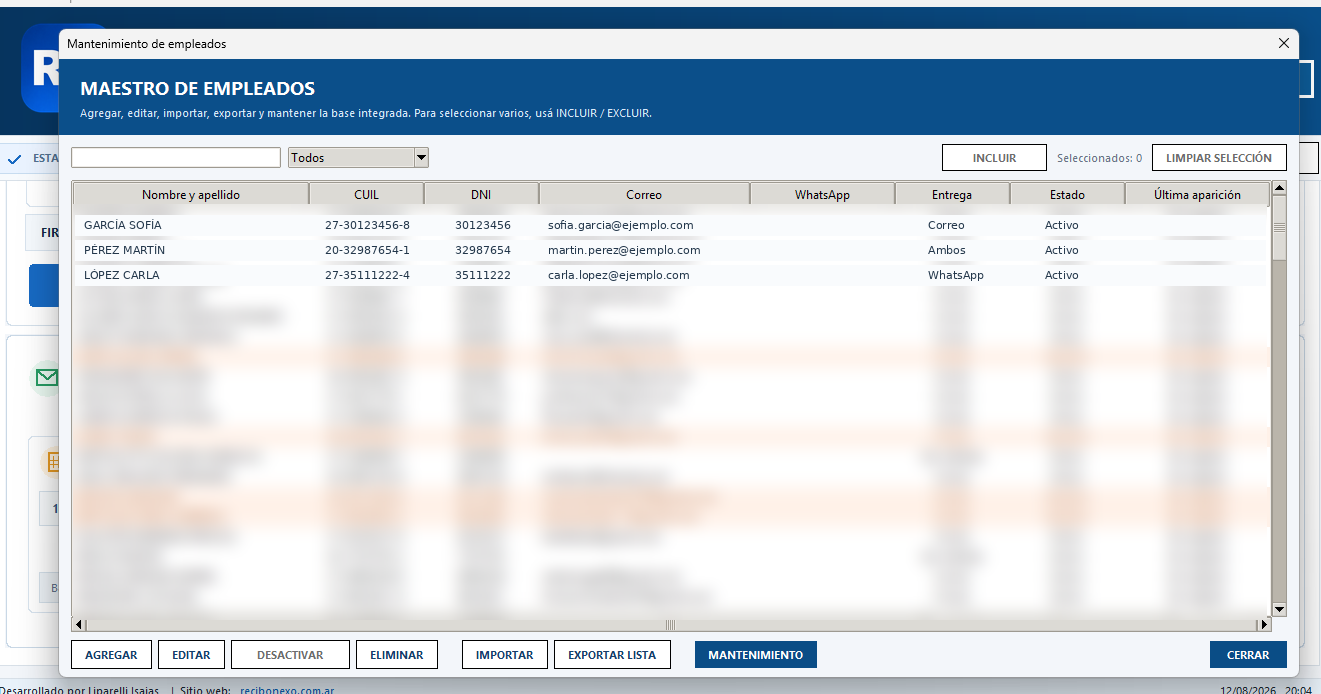This screenshot has width=1321, height=694.
Task: Click the INCLUIR button
Action: (x=994, y=158)
